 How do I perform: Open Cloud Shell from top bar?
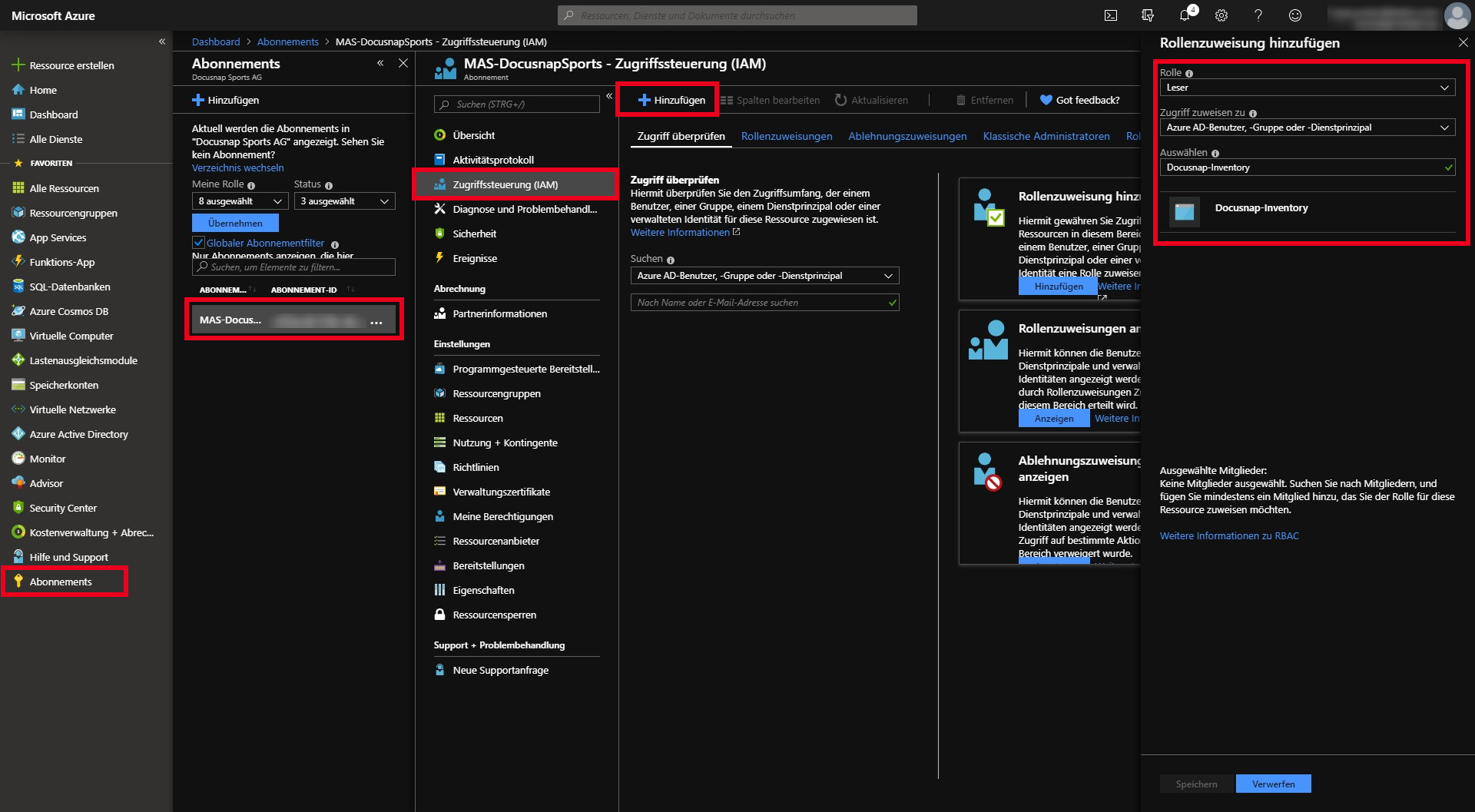click(x=1111, y=15)
